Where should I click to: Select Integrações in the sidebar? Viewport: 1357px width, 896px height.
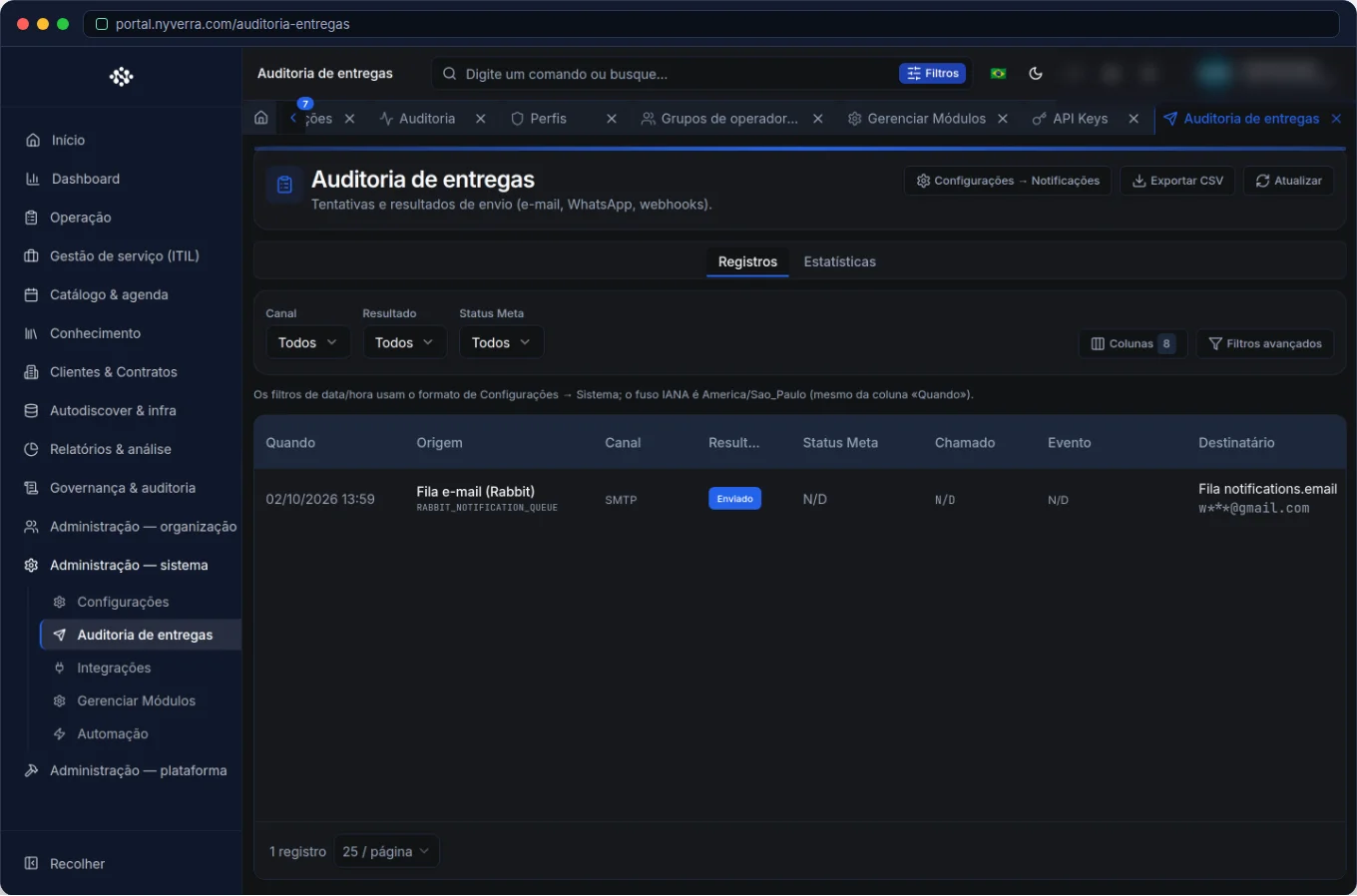coord(140,669)
